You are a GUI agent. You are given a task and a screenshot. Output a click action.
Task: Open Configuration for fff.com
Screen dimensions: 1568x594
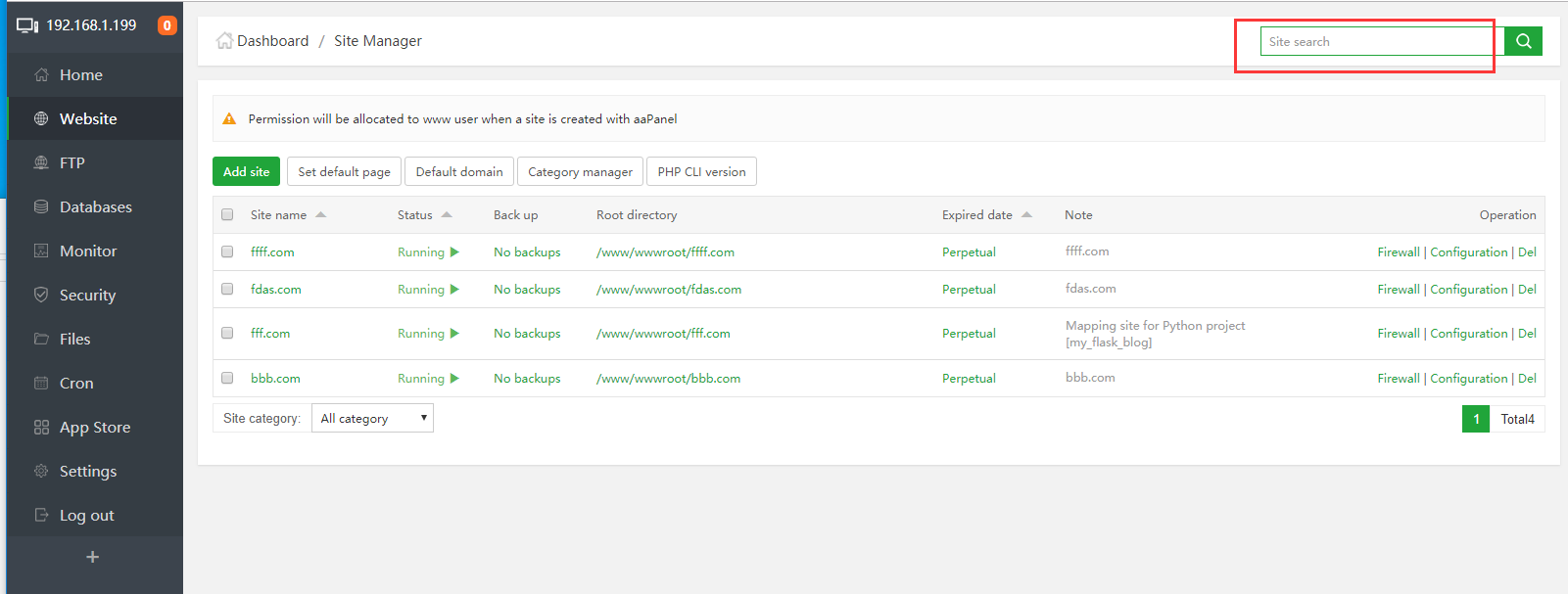click(1468, 334)
